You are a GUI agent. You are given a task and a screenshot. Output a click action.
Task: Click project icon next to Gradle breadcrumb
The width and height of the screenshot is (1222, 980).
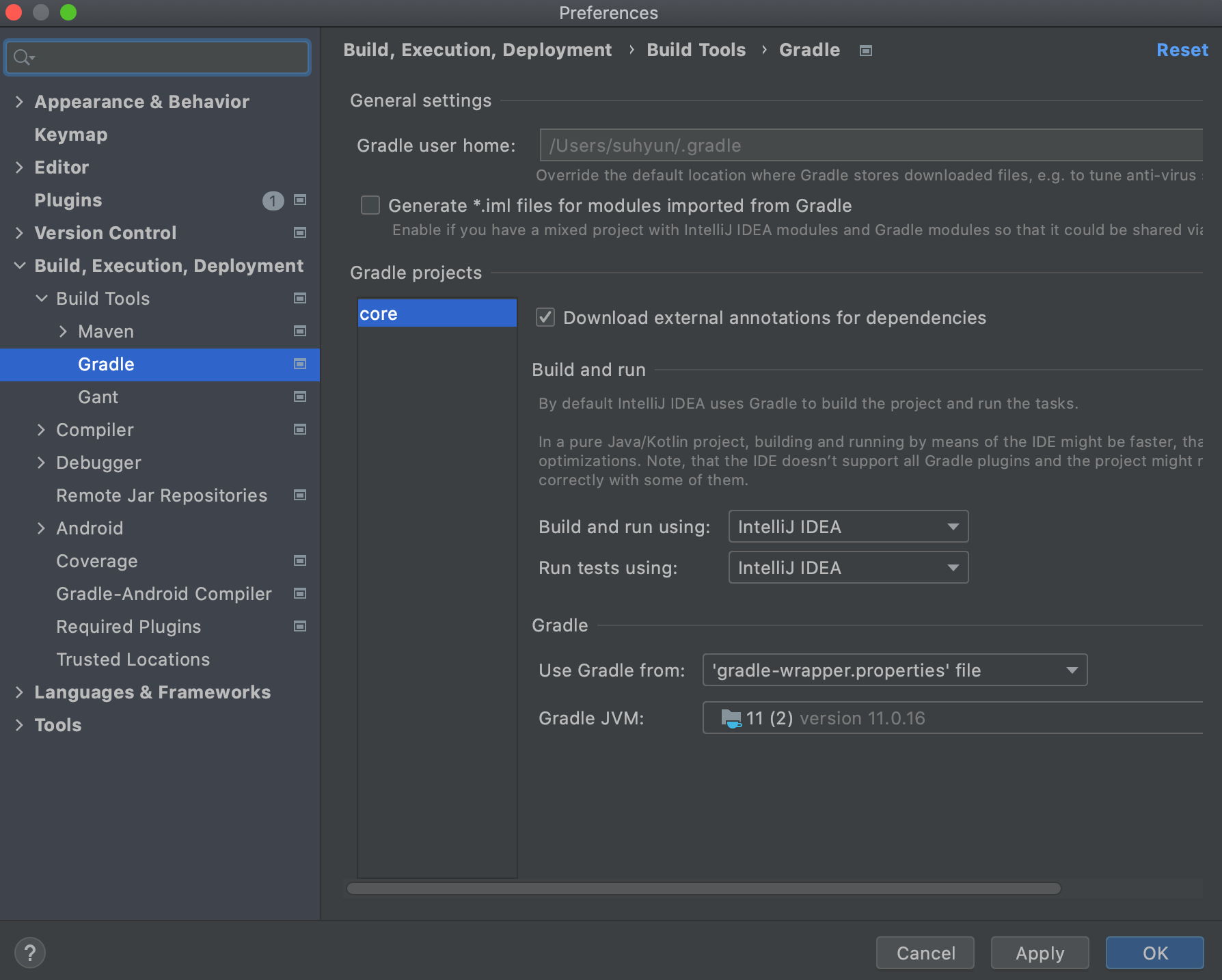click(x=866, y=51)
